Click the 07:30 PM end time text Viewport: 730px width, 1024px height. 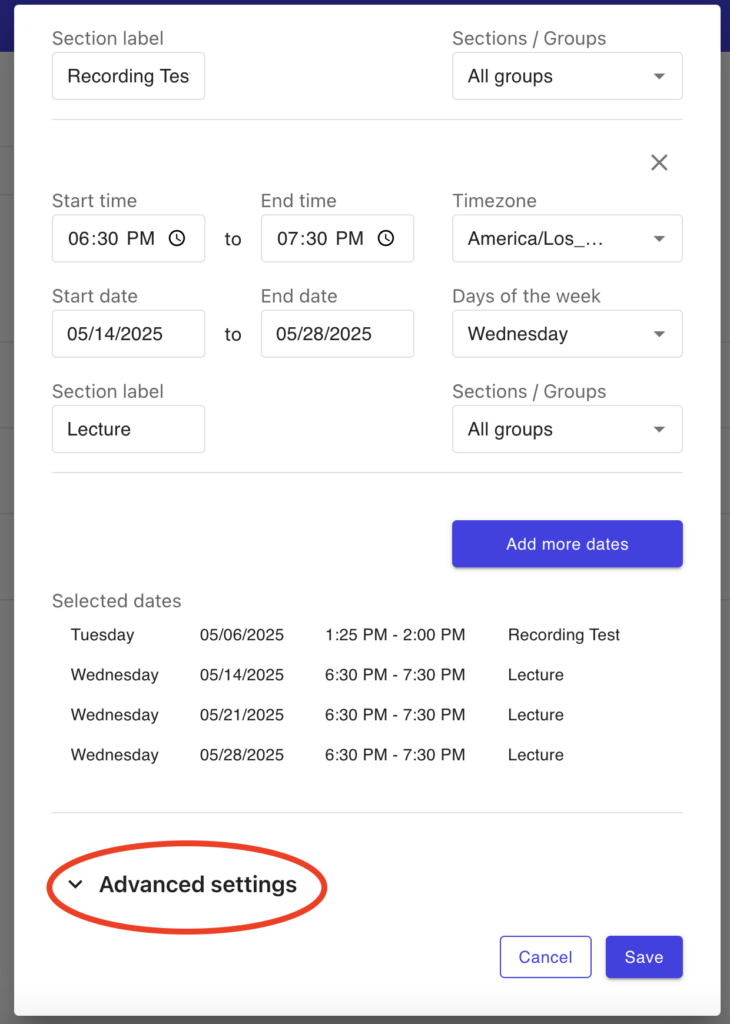(x=319, y=239)
